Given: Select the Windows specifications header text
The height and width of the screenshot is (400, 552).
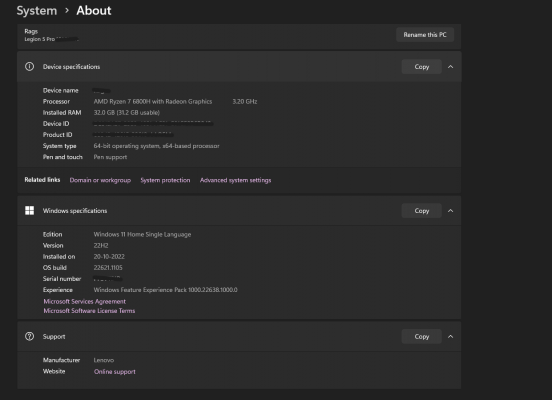Looking at the screenshot, I should (75, 211).
